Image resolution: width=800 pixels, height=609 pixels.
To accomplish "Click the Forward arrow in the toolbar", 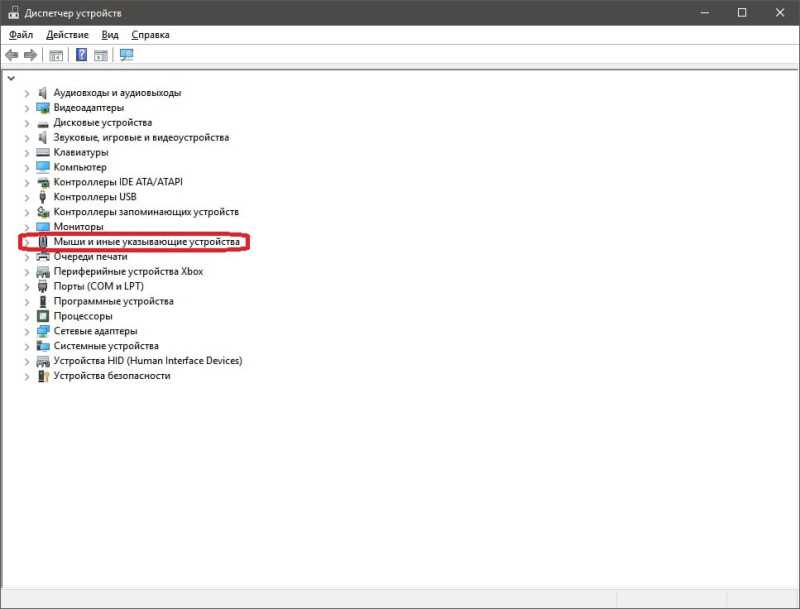I will pos(30,55).
